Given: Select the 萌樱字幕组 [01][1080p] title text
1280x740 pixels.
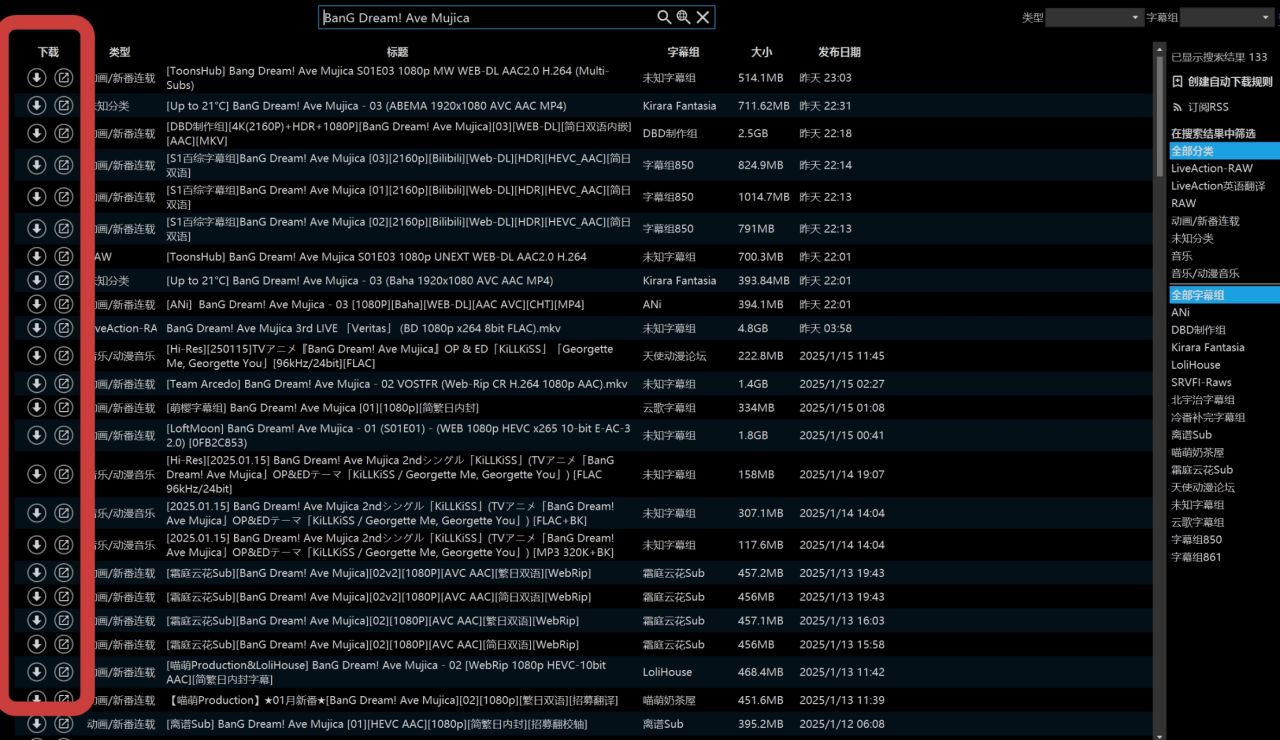Looking at the screenshot, I should click(x=324, y=407).
